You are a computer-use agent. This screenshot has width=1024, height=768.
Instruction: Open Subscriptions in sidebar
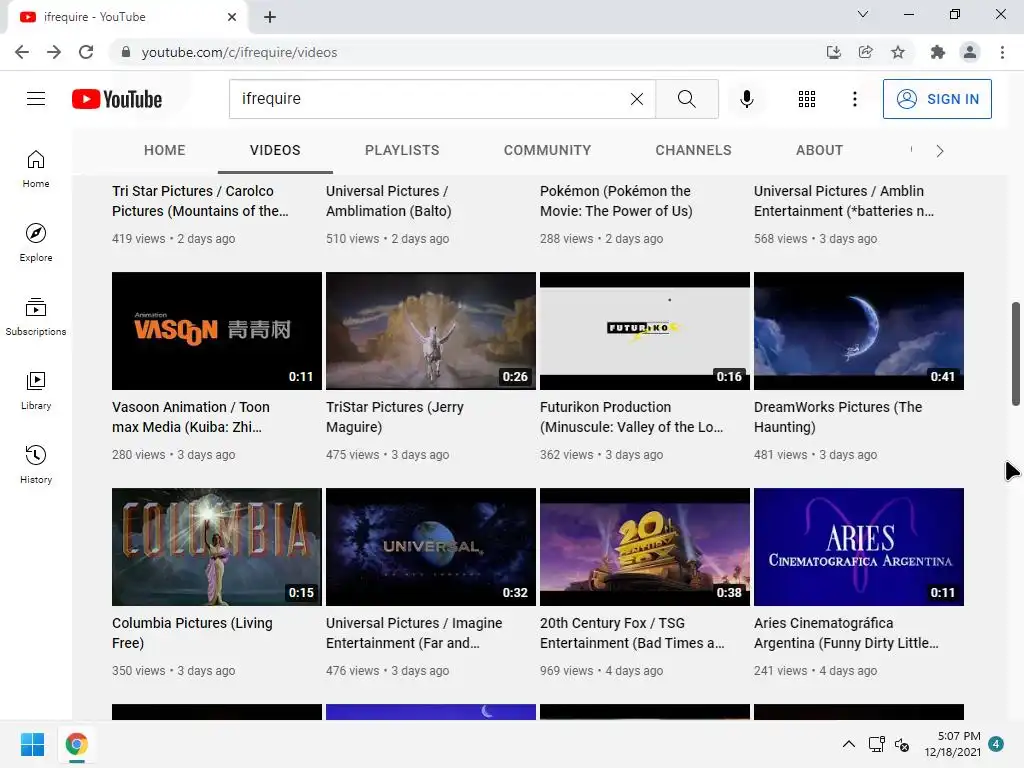tap(36, 316)
